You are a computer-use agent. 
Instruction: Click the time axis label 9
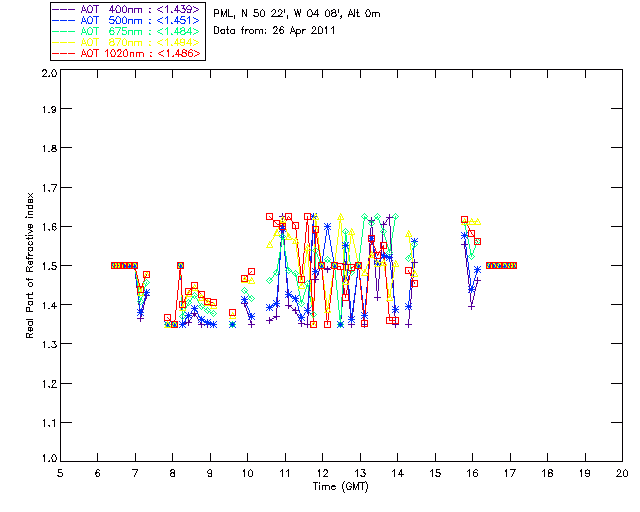pyautogui.click(x=210, y=473)
